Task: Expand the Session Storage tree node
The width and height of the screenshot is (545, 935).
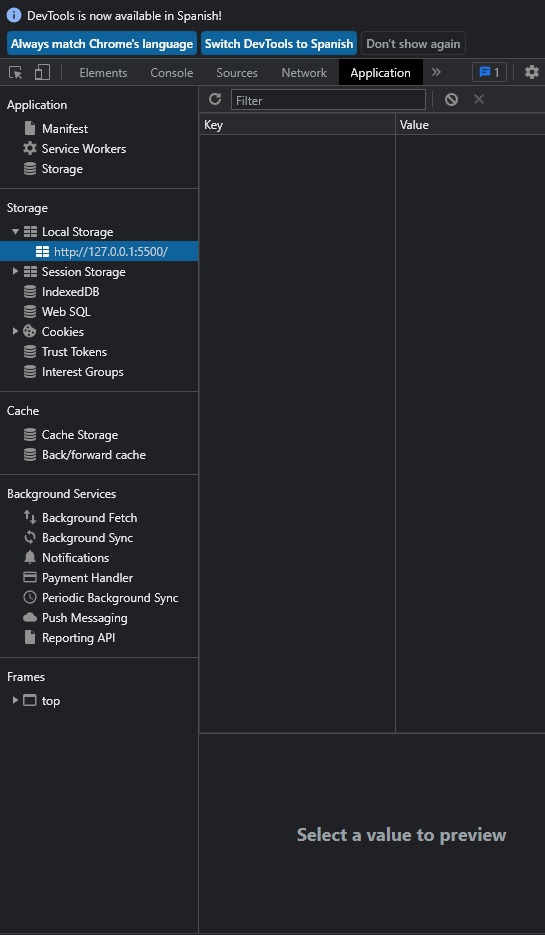Action: point(16,271)
